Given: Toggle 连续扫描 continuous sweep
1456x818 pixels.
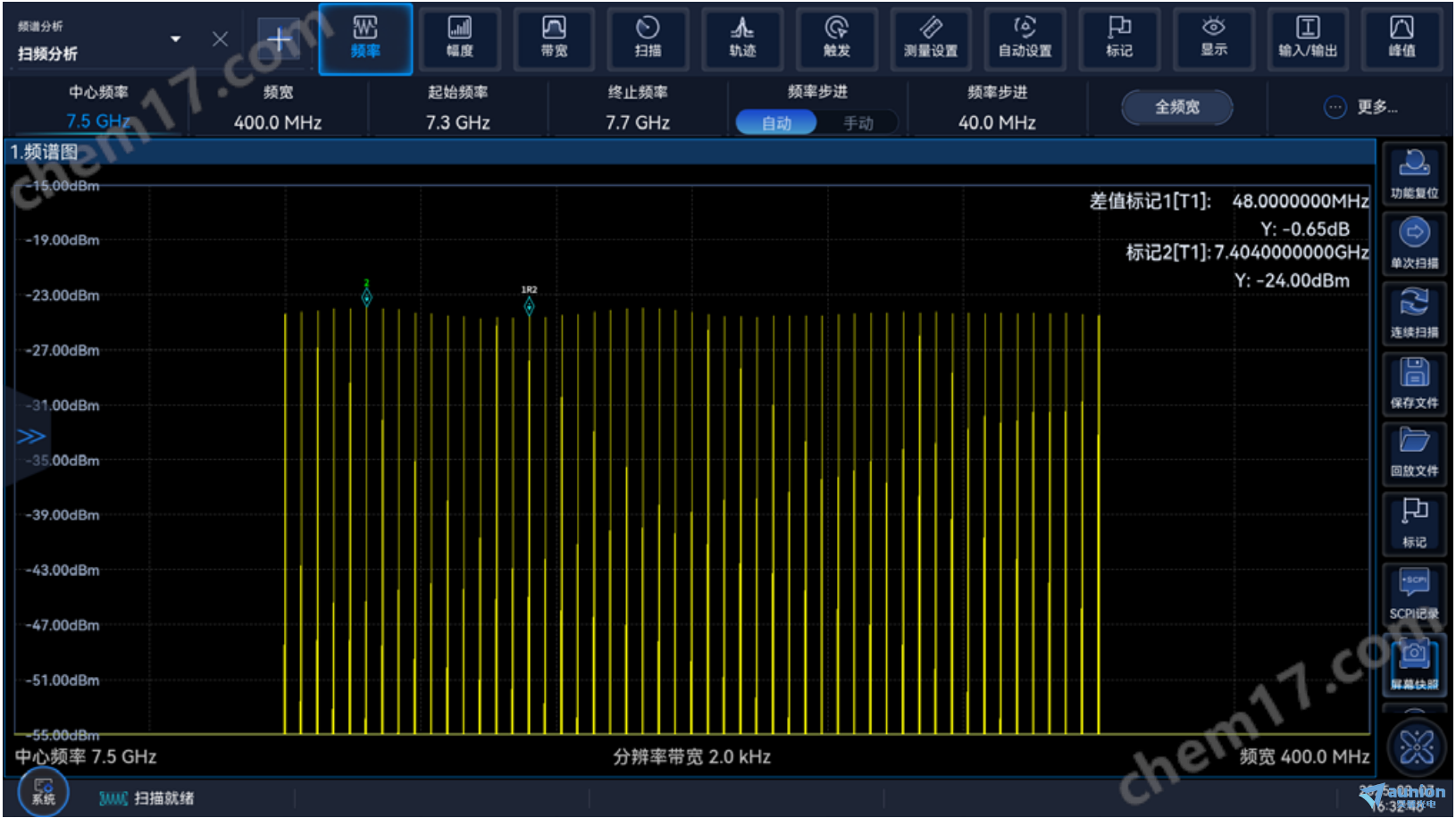Looking at the screenshot, I should click(x=1414, y=313).
